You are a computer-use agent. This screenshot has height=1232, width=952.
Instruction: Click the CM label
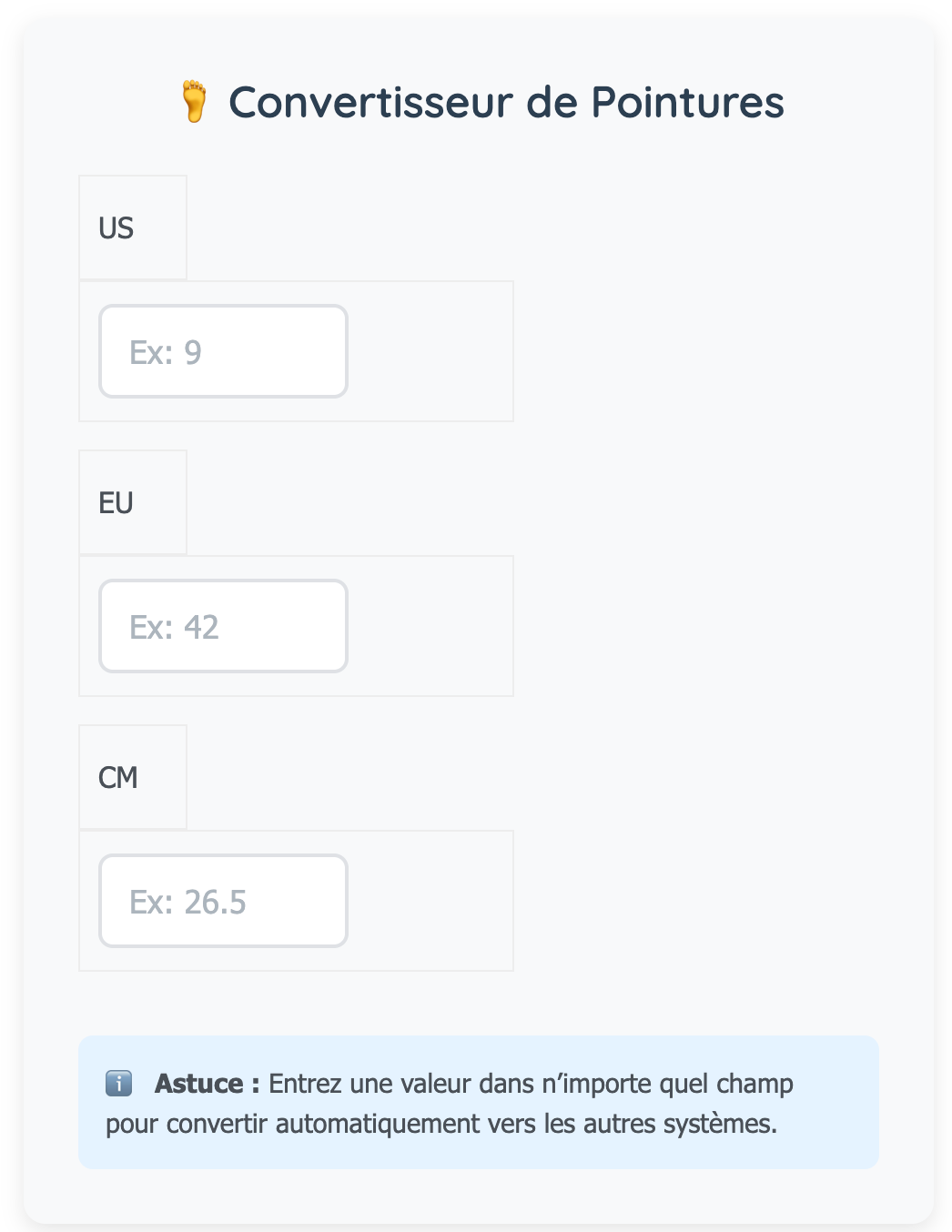tap(118, 777)
